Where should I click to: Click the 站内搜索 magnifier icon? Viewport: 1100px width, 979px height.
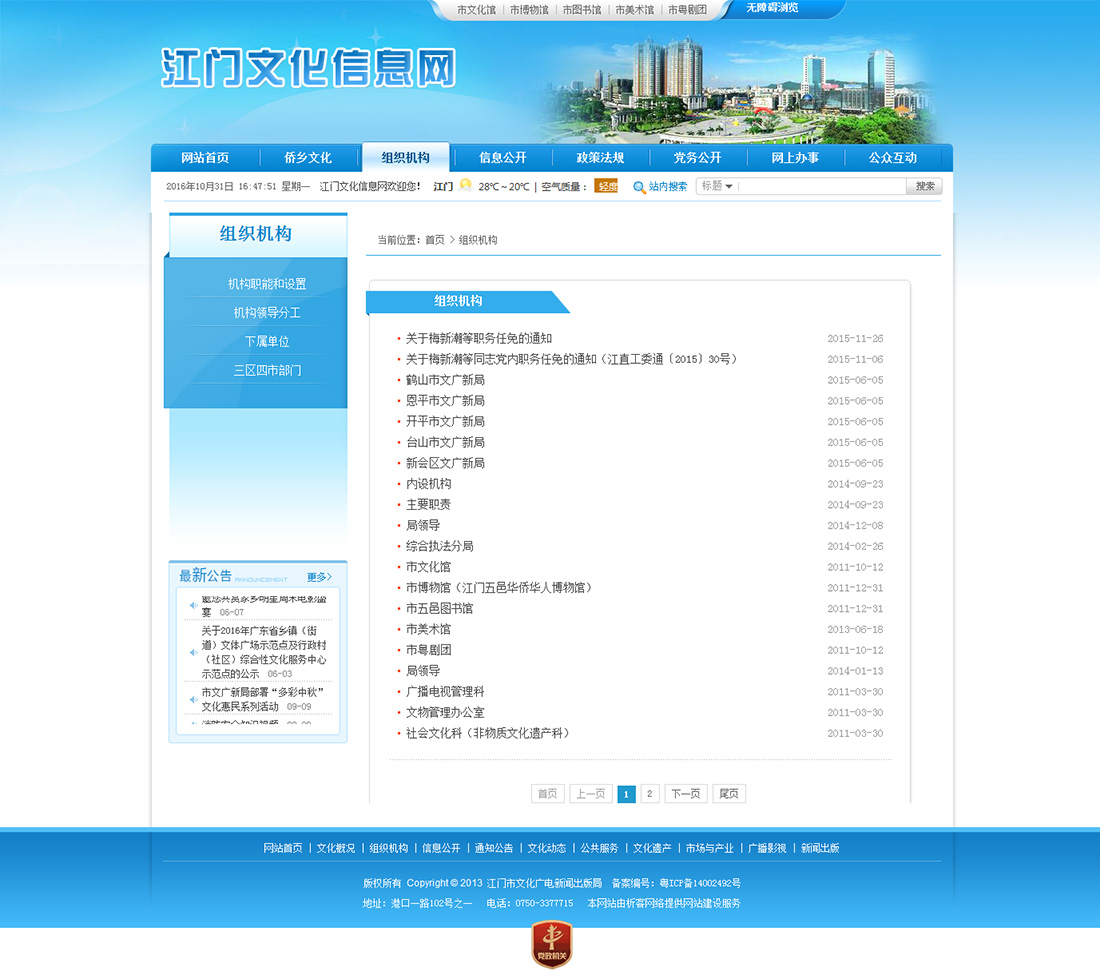pyautogui.click(x=639, y=187)
